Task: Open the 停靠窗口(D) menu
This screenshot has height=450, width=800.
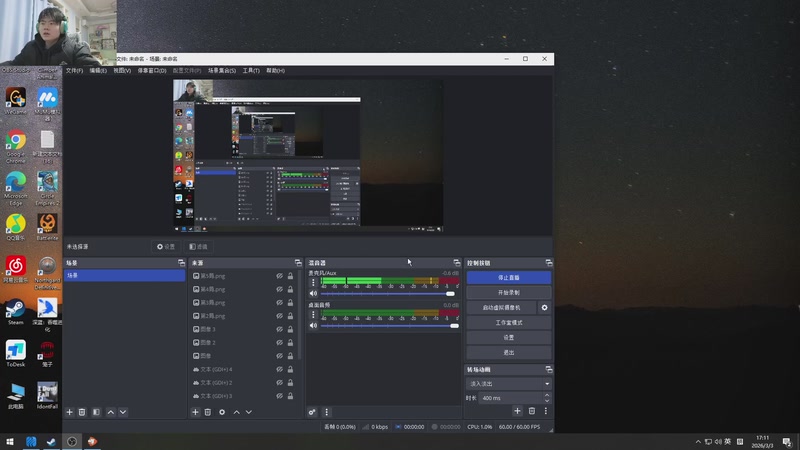Action: click(x=152, y=70)
